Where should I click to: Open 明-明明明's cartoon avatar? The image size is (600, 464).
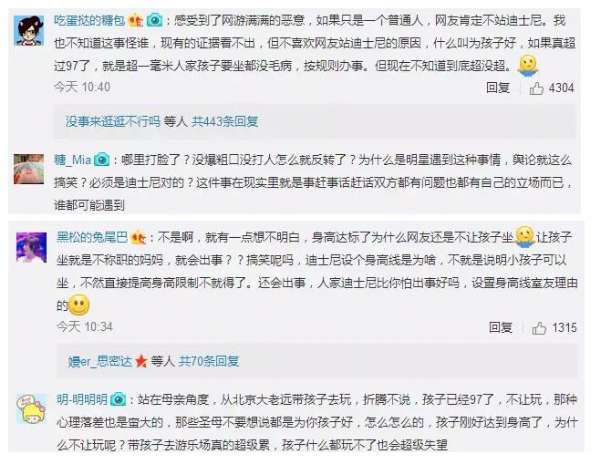coord(31,409)
